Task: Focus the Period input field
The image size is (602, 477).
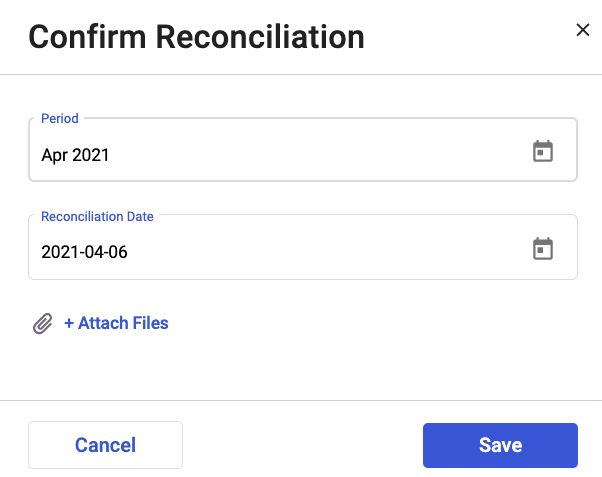Action: (x=303, y=149)
